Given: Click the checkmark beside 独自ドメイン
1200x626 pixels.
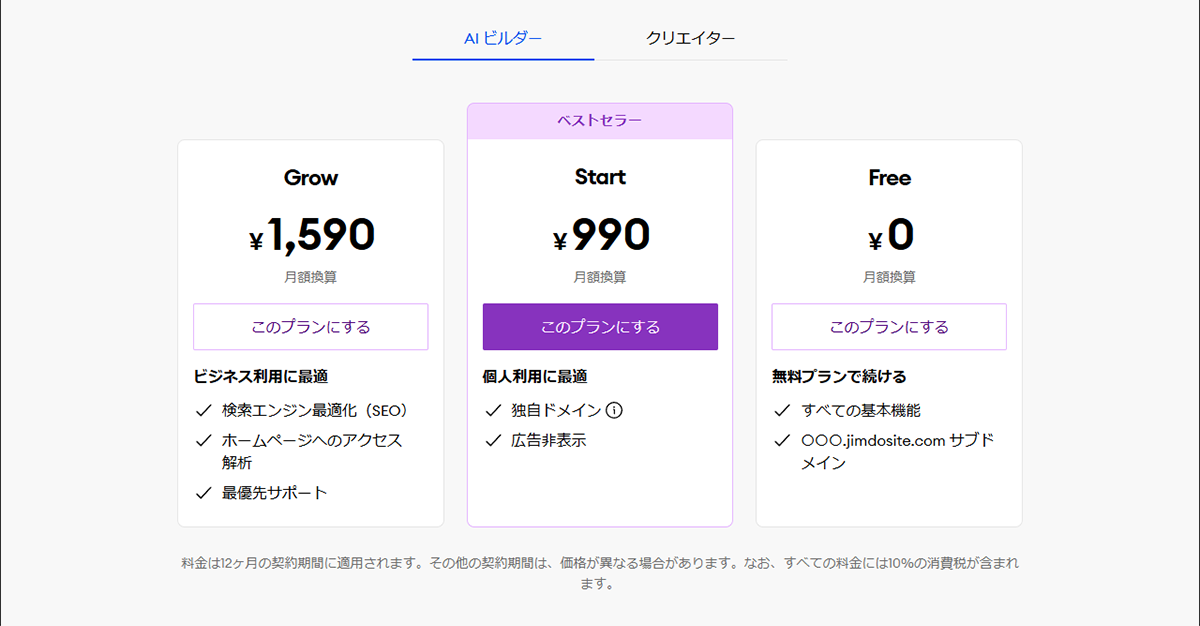Looking at the screenshot, I should [491, 409].
